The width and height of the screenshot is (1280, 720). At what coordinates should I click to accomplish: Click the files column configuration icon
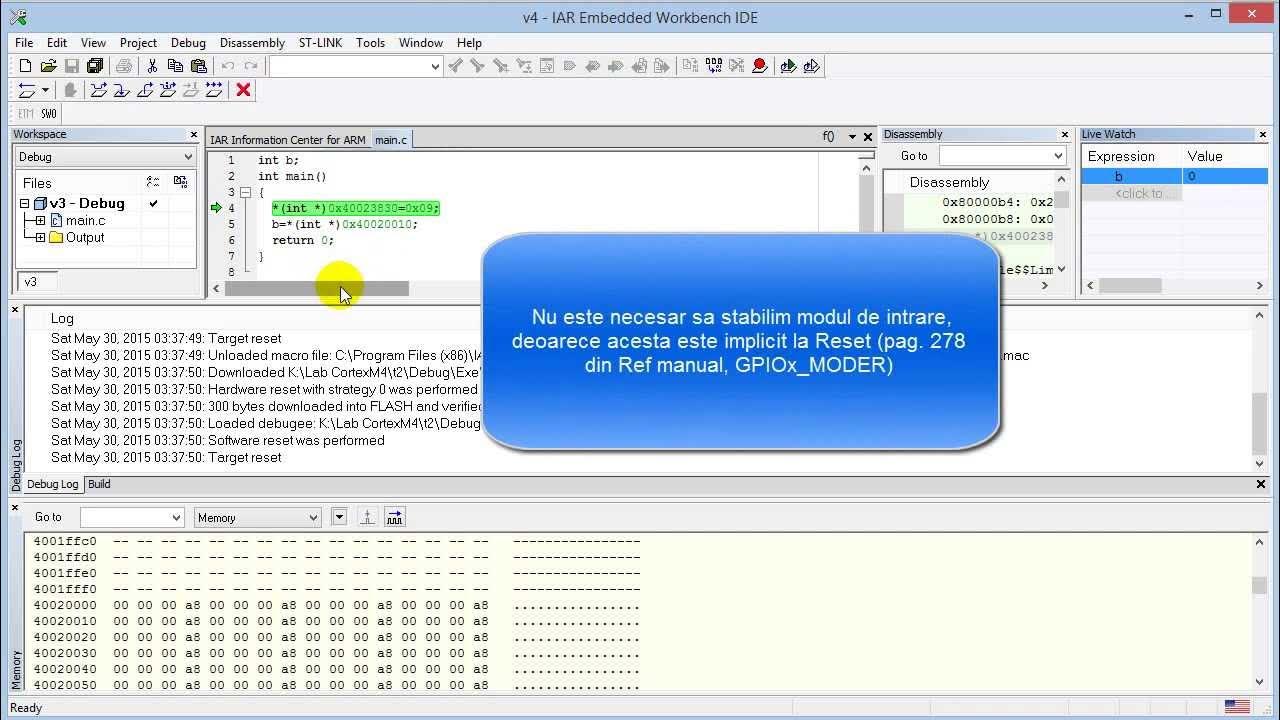(153, 182)
